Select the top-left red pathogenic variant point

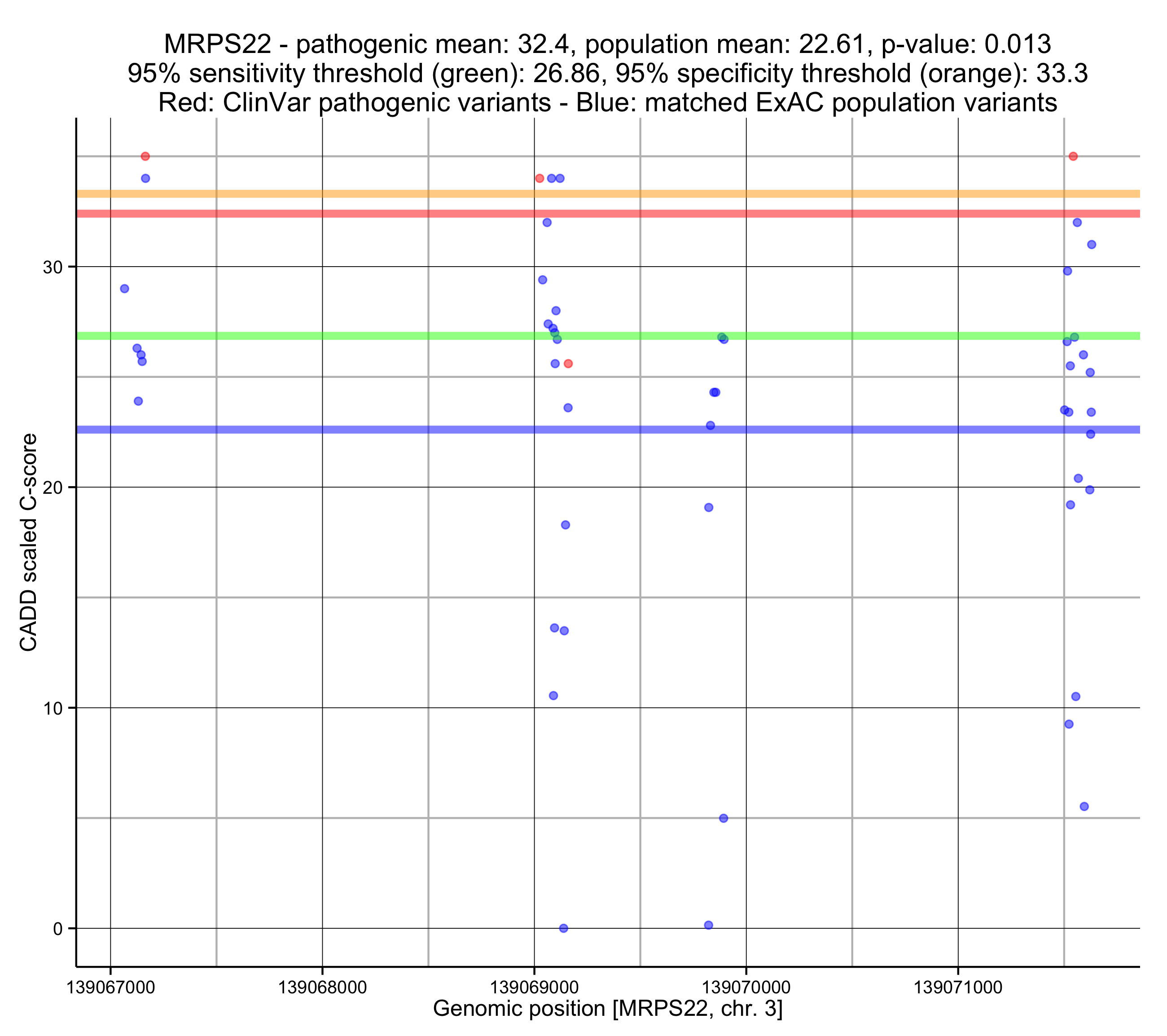coord(145,157)
